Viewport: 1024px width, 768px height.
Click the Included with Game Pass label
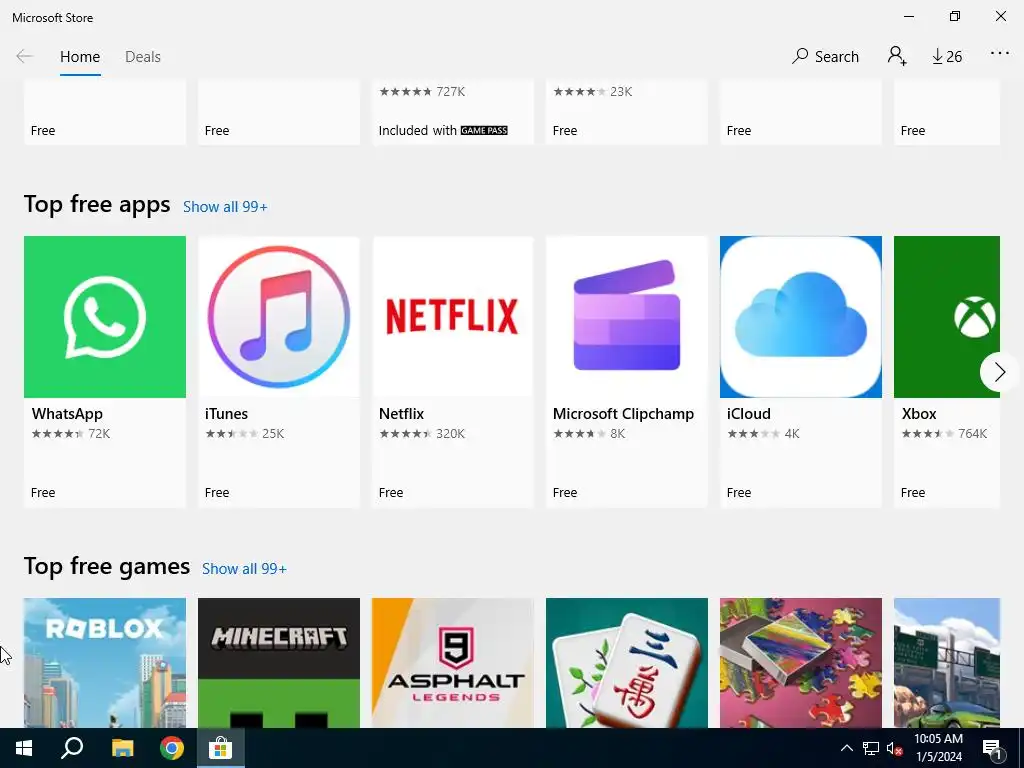pos(443,131)
